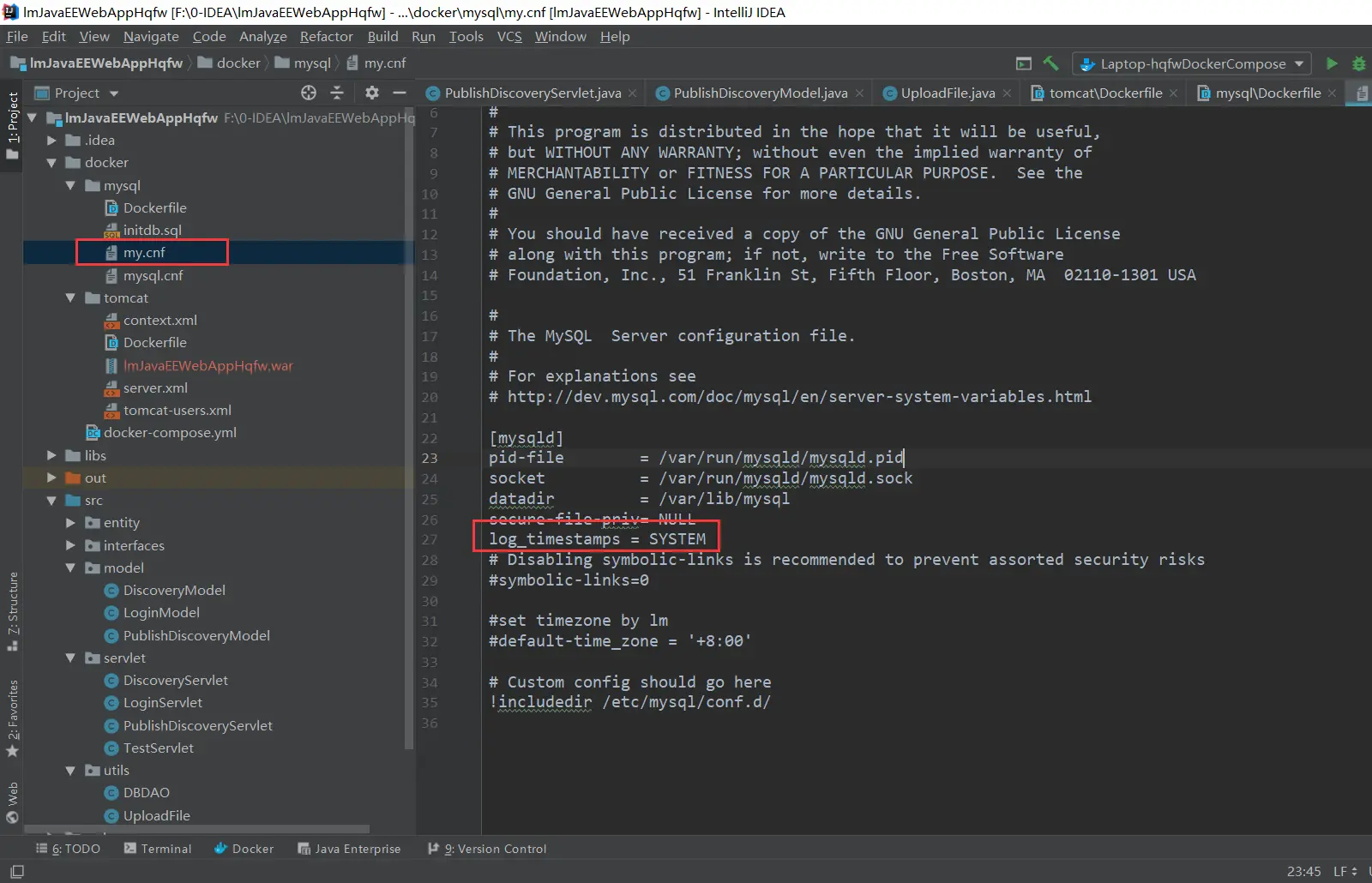1372x883 pixels.
Task: Toggle tool window bars icon in status bar
Action: 16,872
